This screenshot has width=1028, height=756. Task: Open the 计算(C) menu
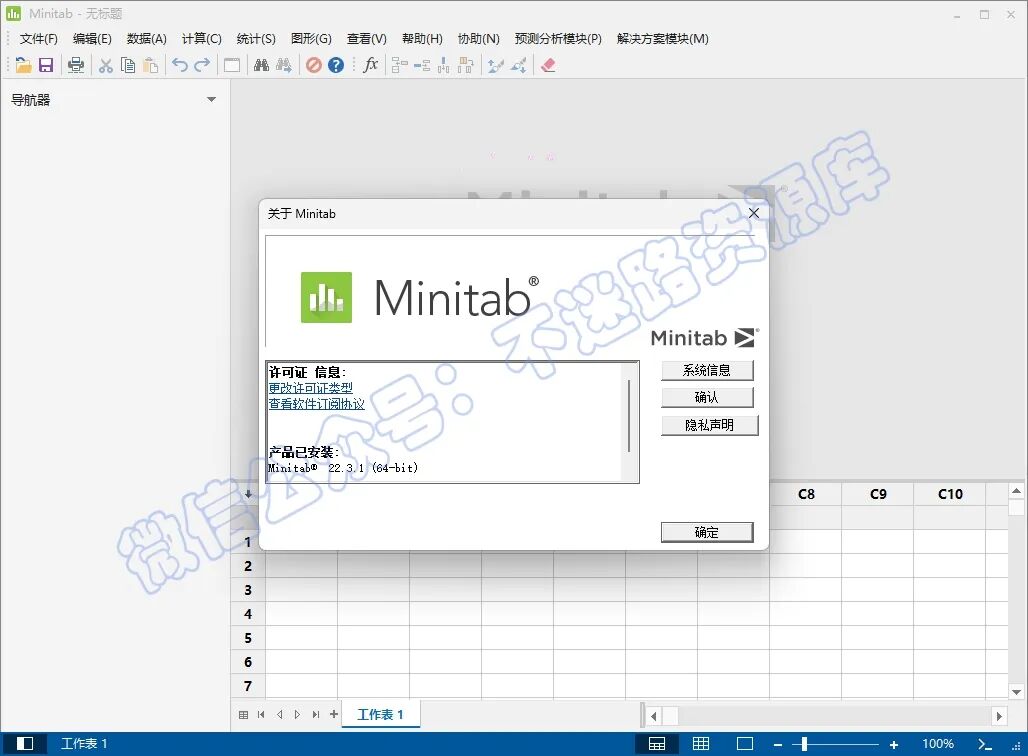pyautogui.click(x=202, y=39)
